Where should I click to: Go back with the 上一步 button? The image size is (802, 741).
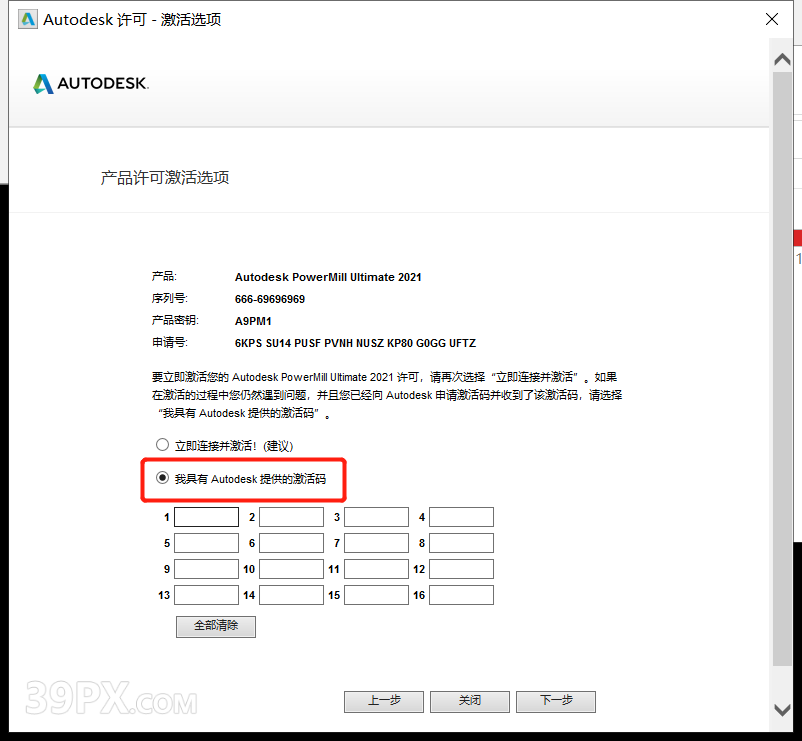pos(384,701)
